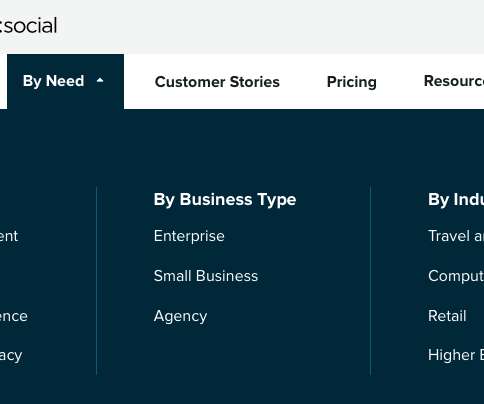Go to the Pricing page
The image size is (484, 404).
click(352, 82)
